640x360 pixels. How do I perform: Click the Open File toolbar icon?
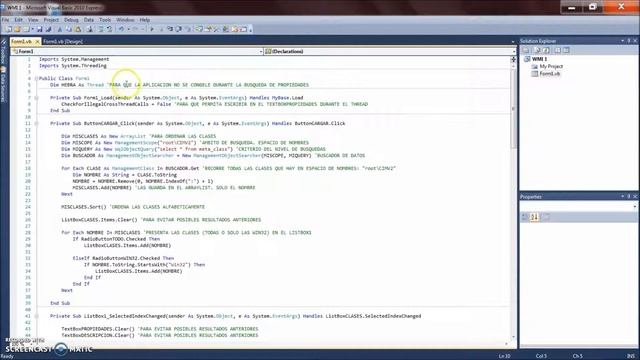click(17, 29)
